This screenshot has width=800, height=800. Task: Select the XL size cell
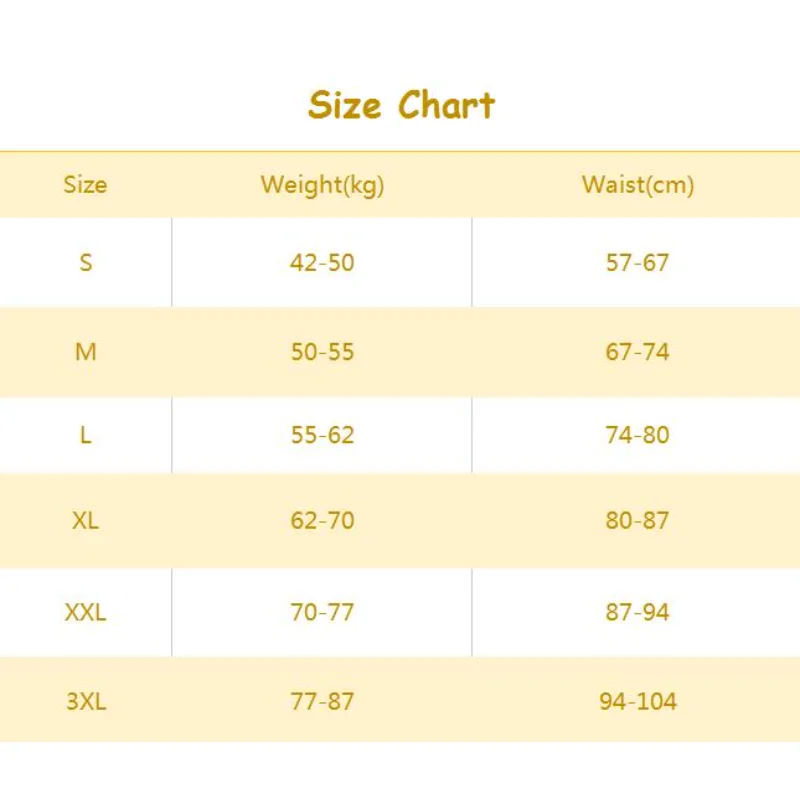tap(85, 521)
